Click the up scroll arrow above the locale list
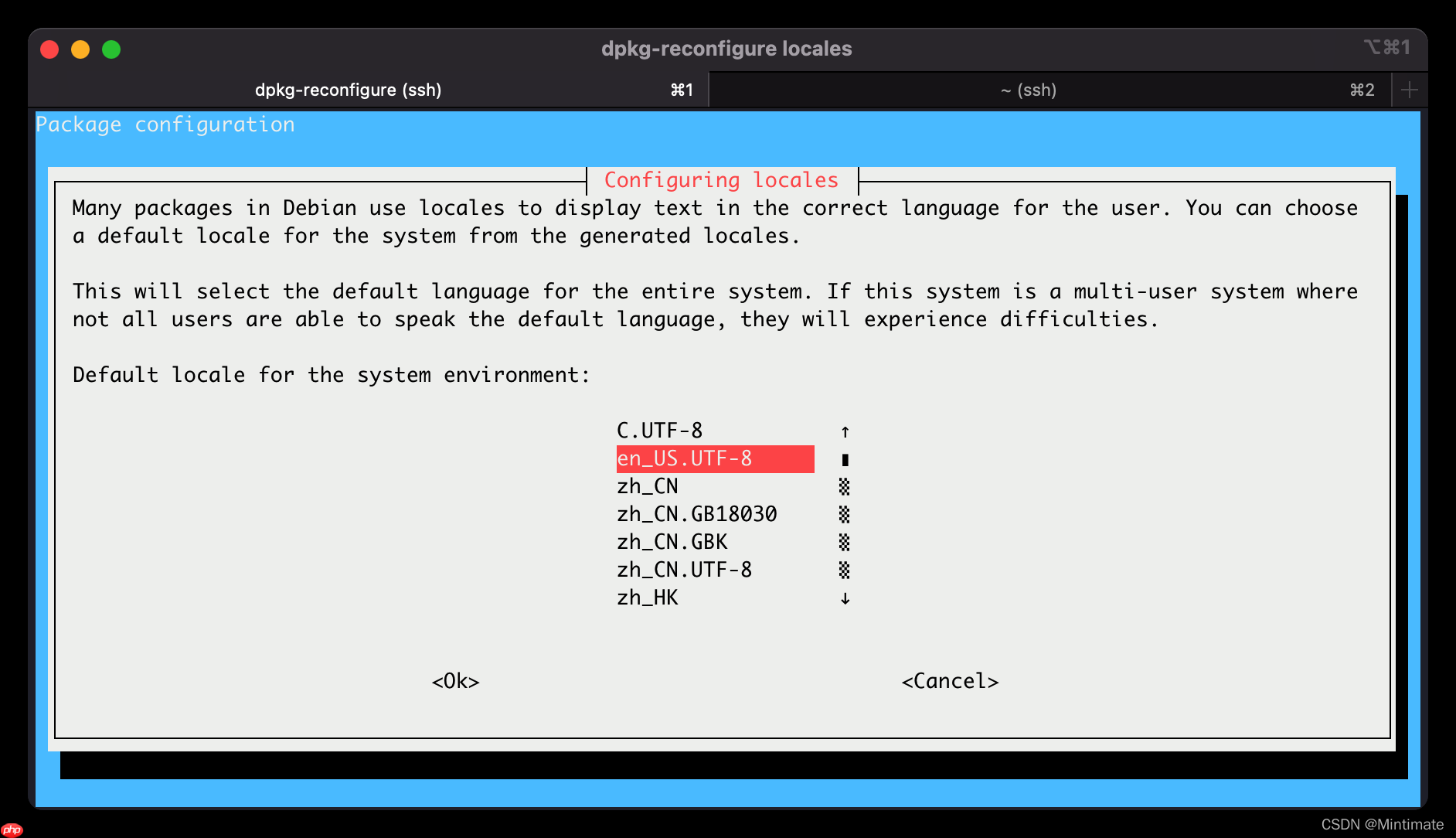This screenshot has width=1456, height=838. (845, 431)
